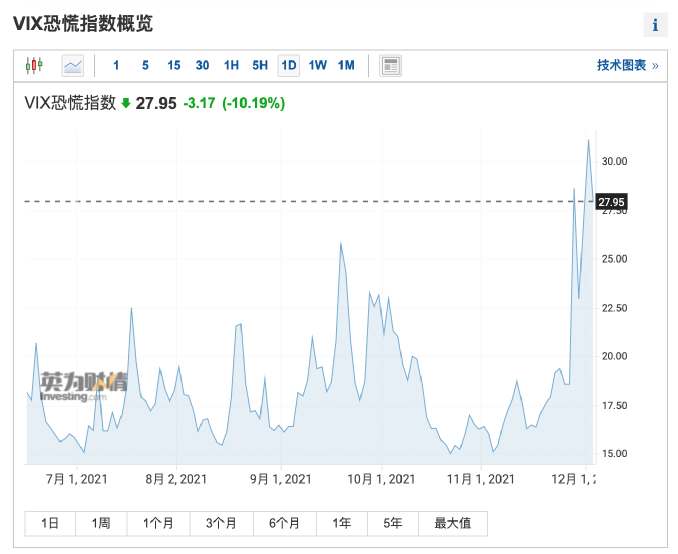This screenshot has width=678, height=554.
Task: Choose the 30 minute interval
Action: pos(202,65)
